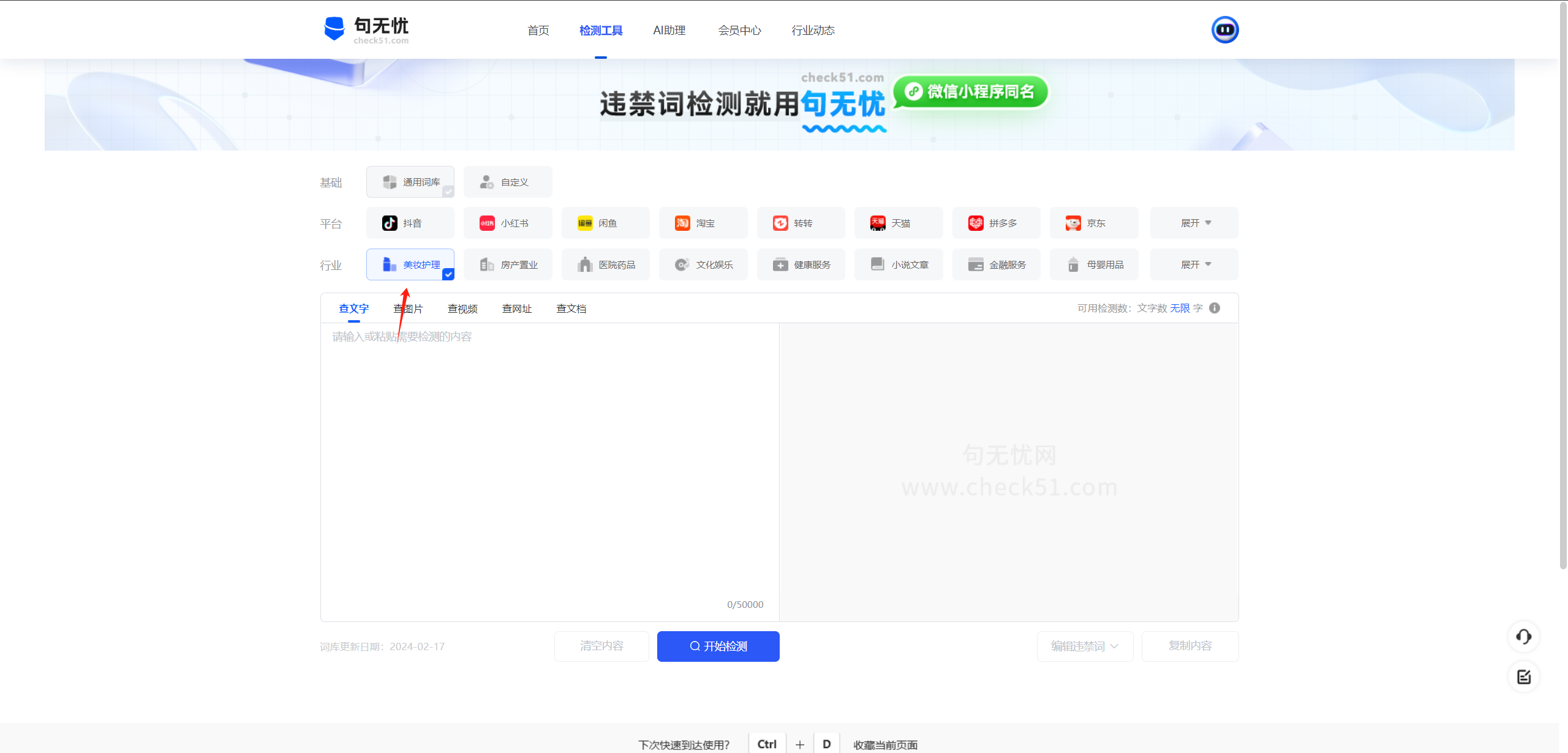Click the 拼多多 platform icon

tap(976, 223)
